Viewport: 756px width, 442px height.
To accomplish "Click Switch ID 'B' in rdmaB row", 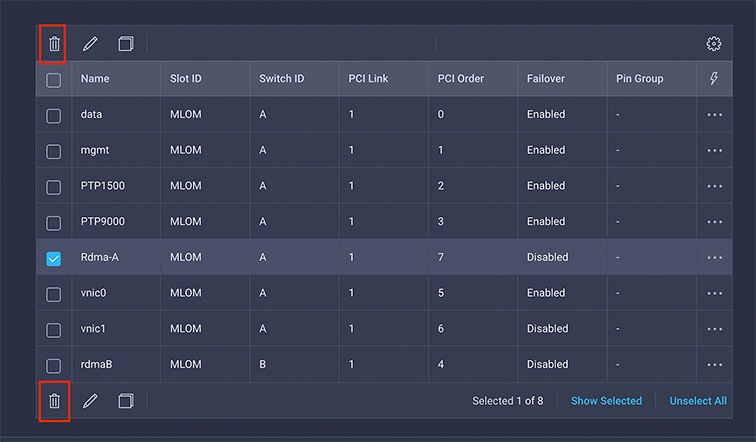I will (x=262, y=364).
